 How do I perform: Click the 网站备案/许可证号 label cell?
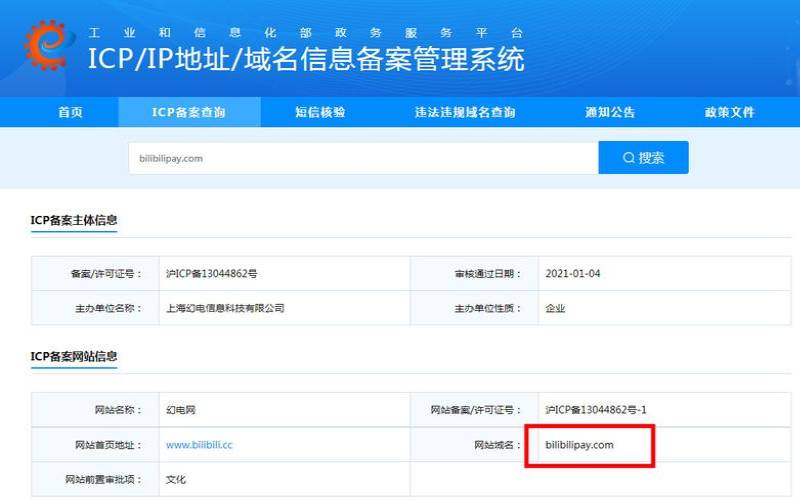(x=474, y=410)
